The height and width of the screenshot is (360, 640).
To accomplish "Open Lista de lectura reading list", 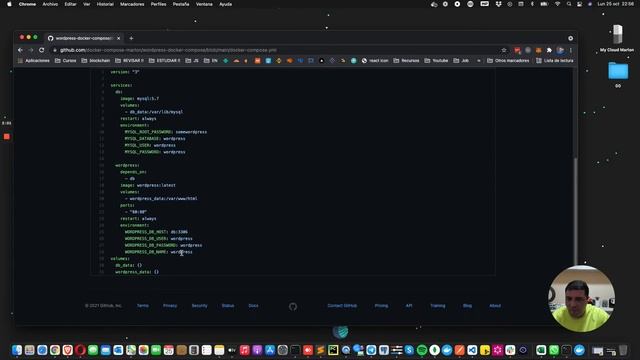I will tap(555, 60).
